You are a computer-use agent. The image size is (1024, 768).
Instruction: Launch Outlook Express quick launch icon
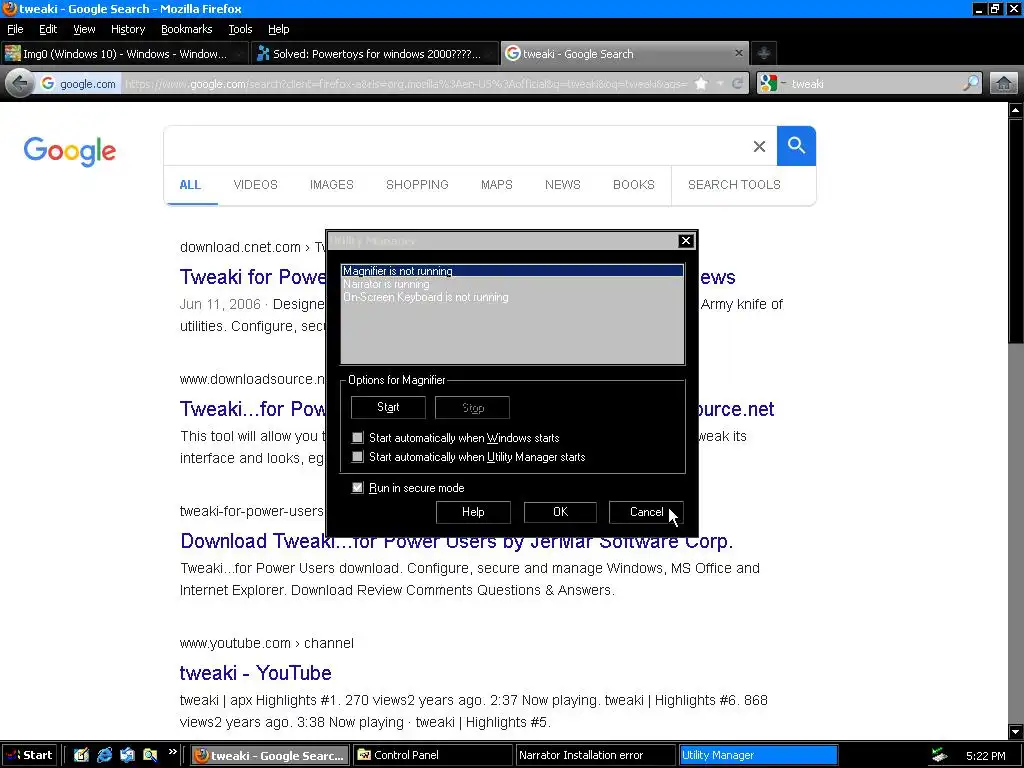point(127,755)
